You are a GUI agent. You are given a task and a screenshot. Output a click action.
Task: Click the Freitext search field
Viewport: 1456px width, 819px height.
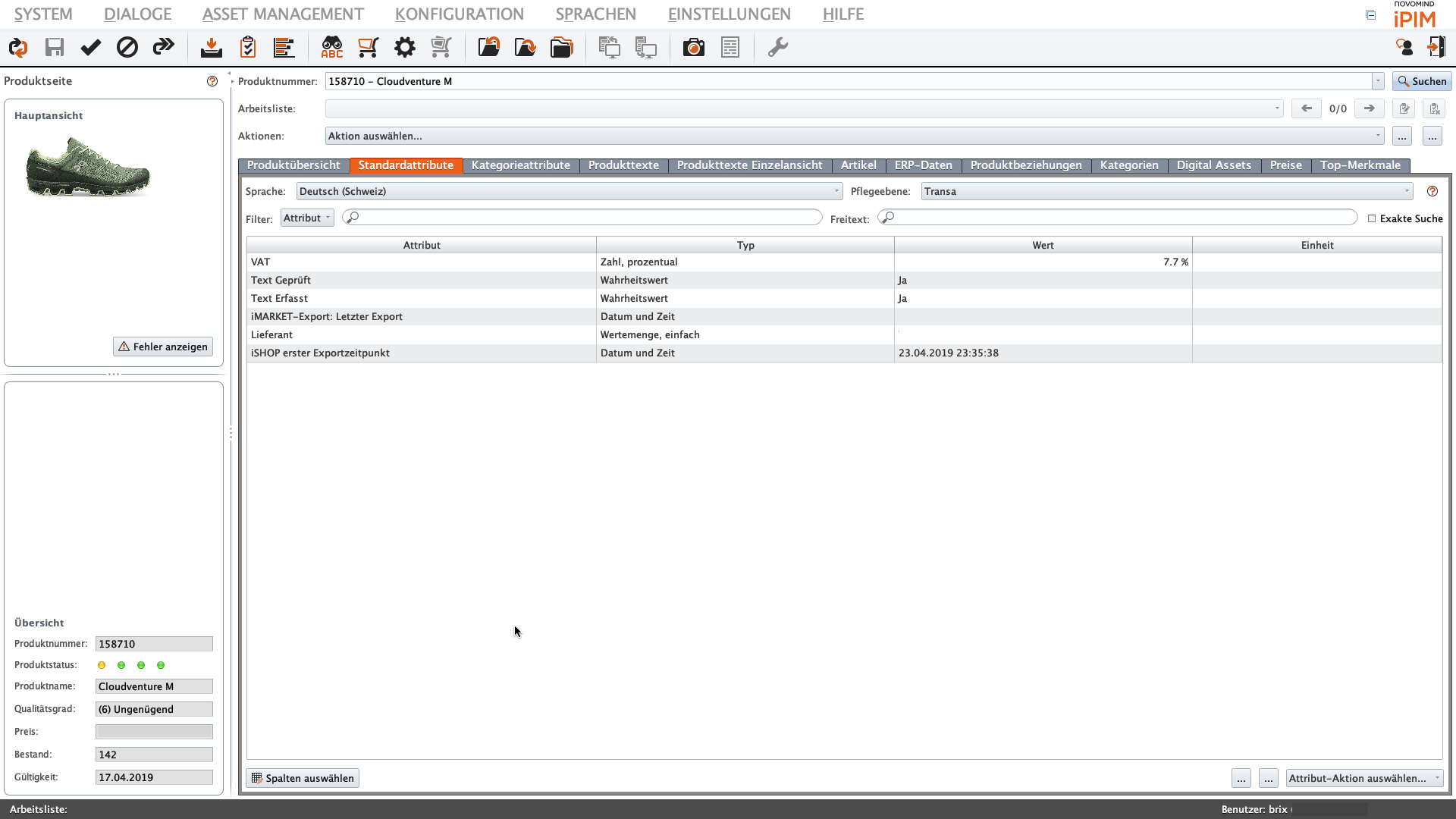(x=1119, y=218)
